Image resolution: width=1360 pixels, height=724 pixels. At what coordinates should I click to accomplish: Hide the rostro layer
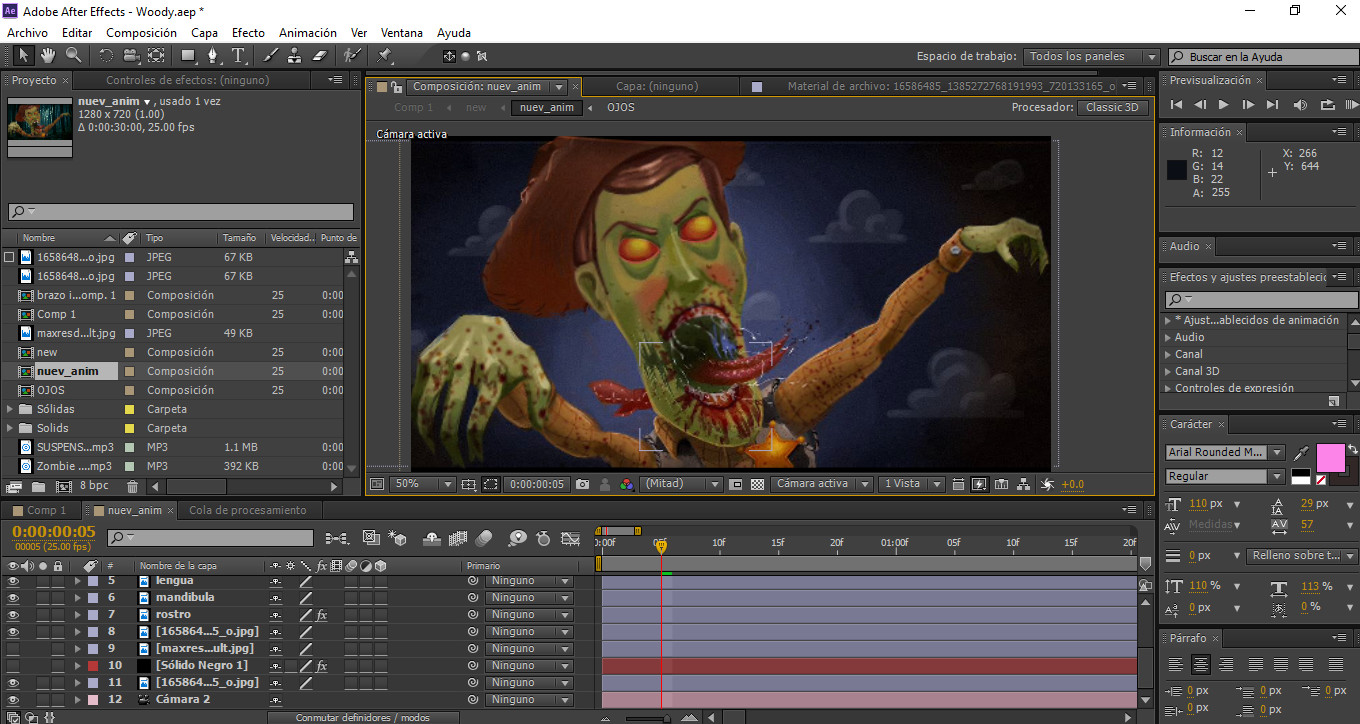(13, 615)
